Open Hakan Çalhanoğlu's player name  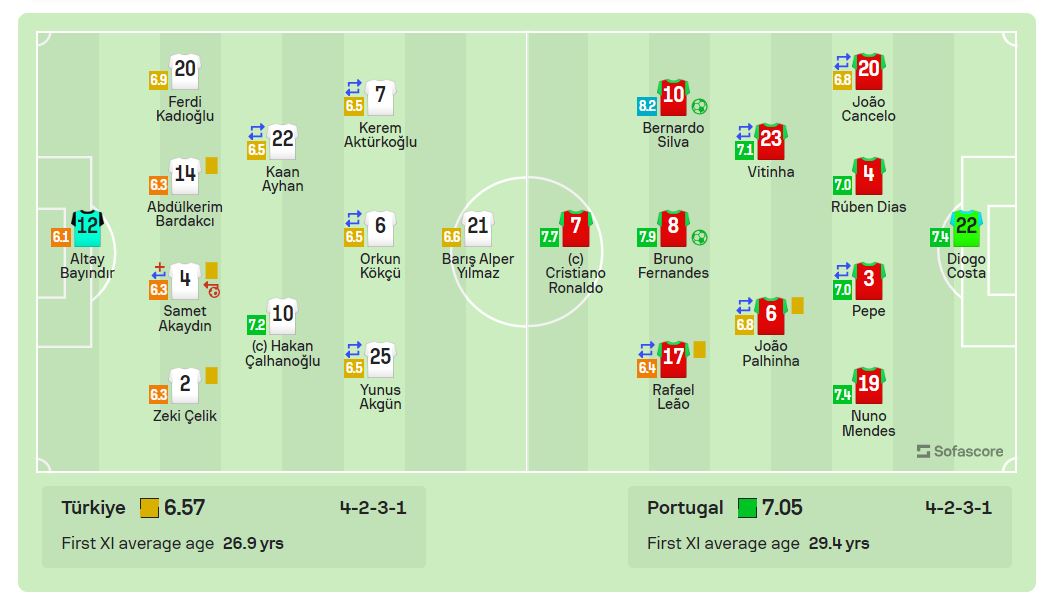[283, 353]
